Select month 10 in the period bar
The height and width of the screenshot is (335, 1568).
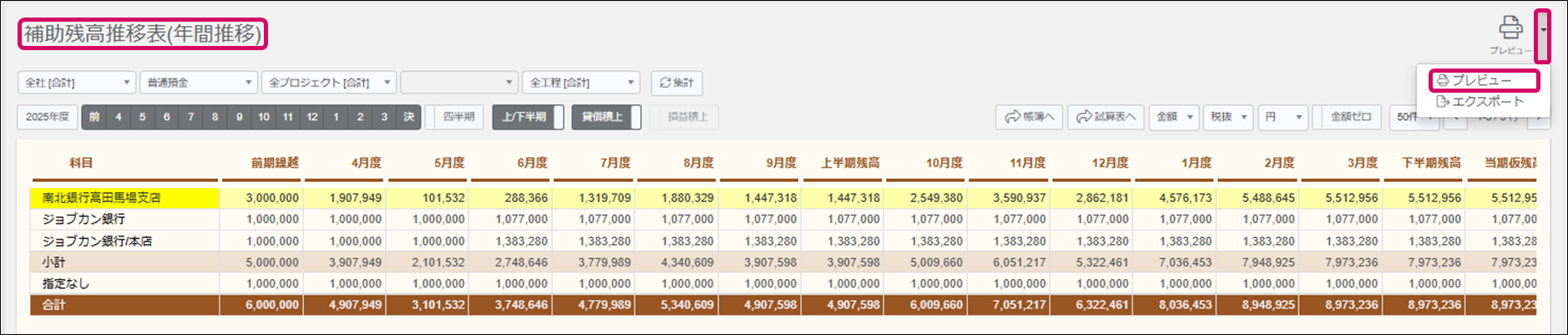tap(264, 117)
